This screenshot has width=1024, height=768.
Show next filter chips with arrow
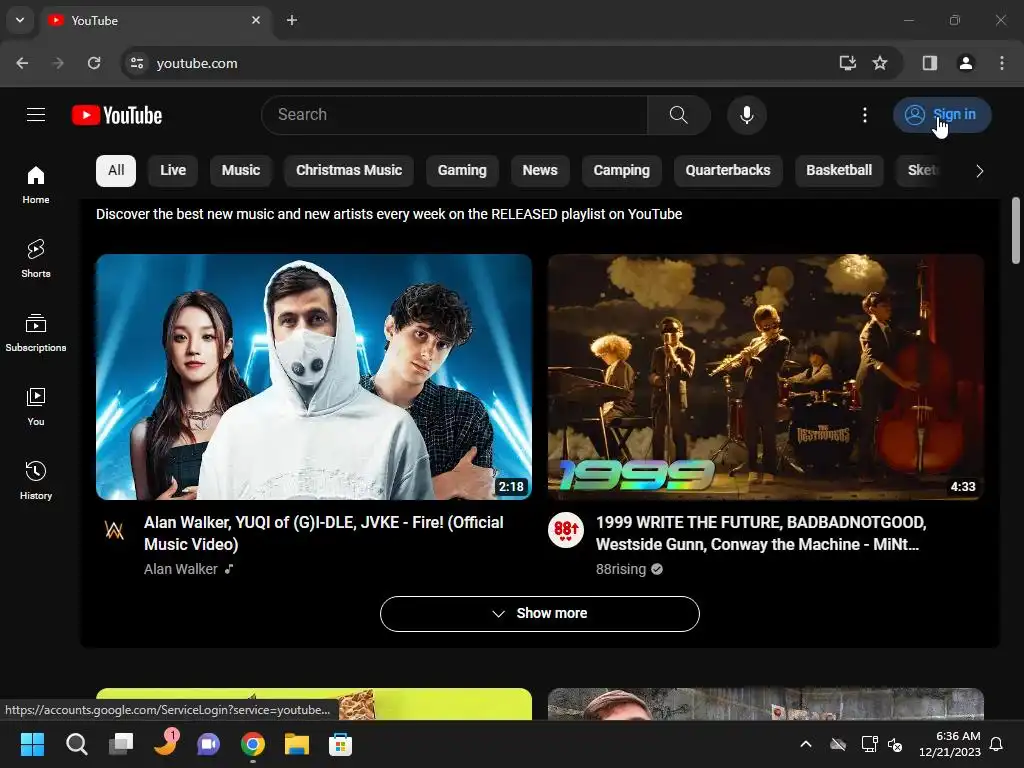[x=979, y=171]
